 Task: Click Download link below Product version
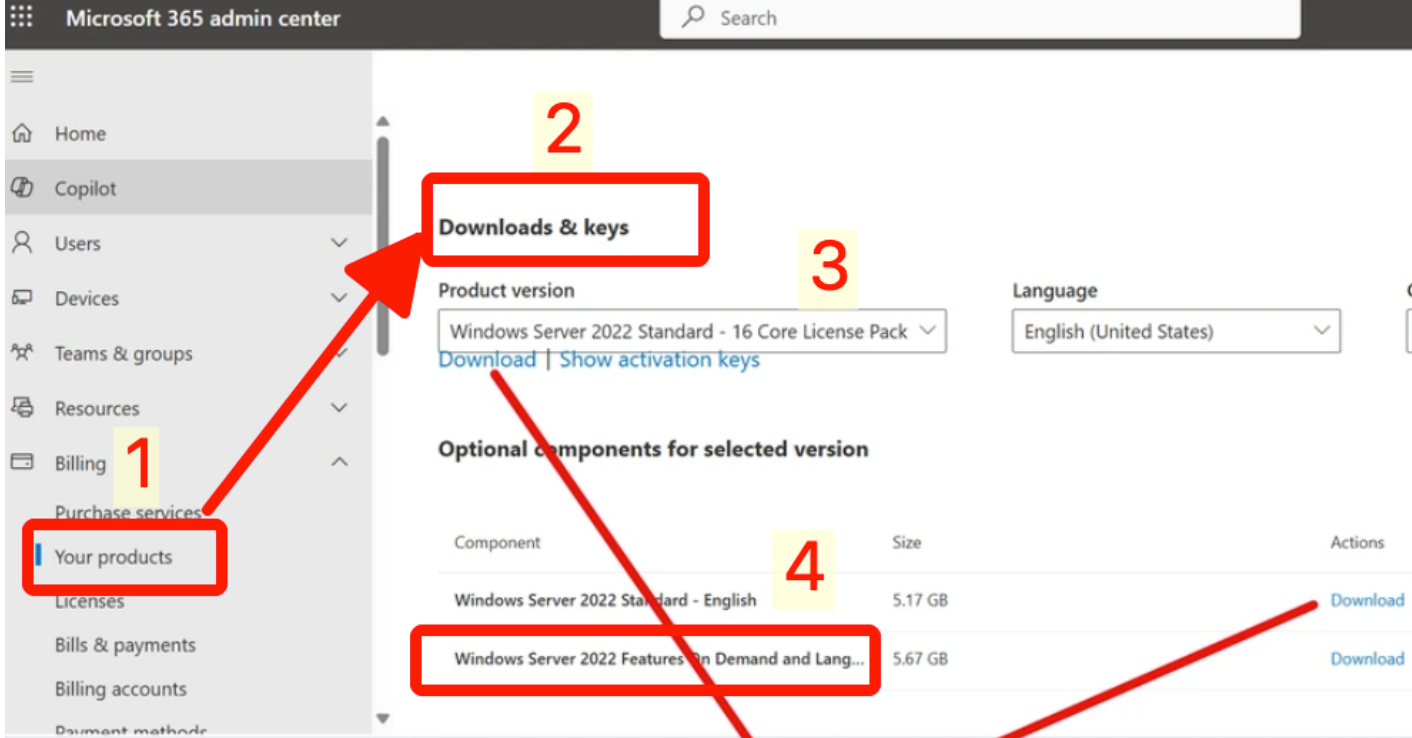click(487, 360)
